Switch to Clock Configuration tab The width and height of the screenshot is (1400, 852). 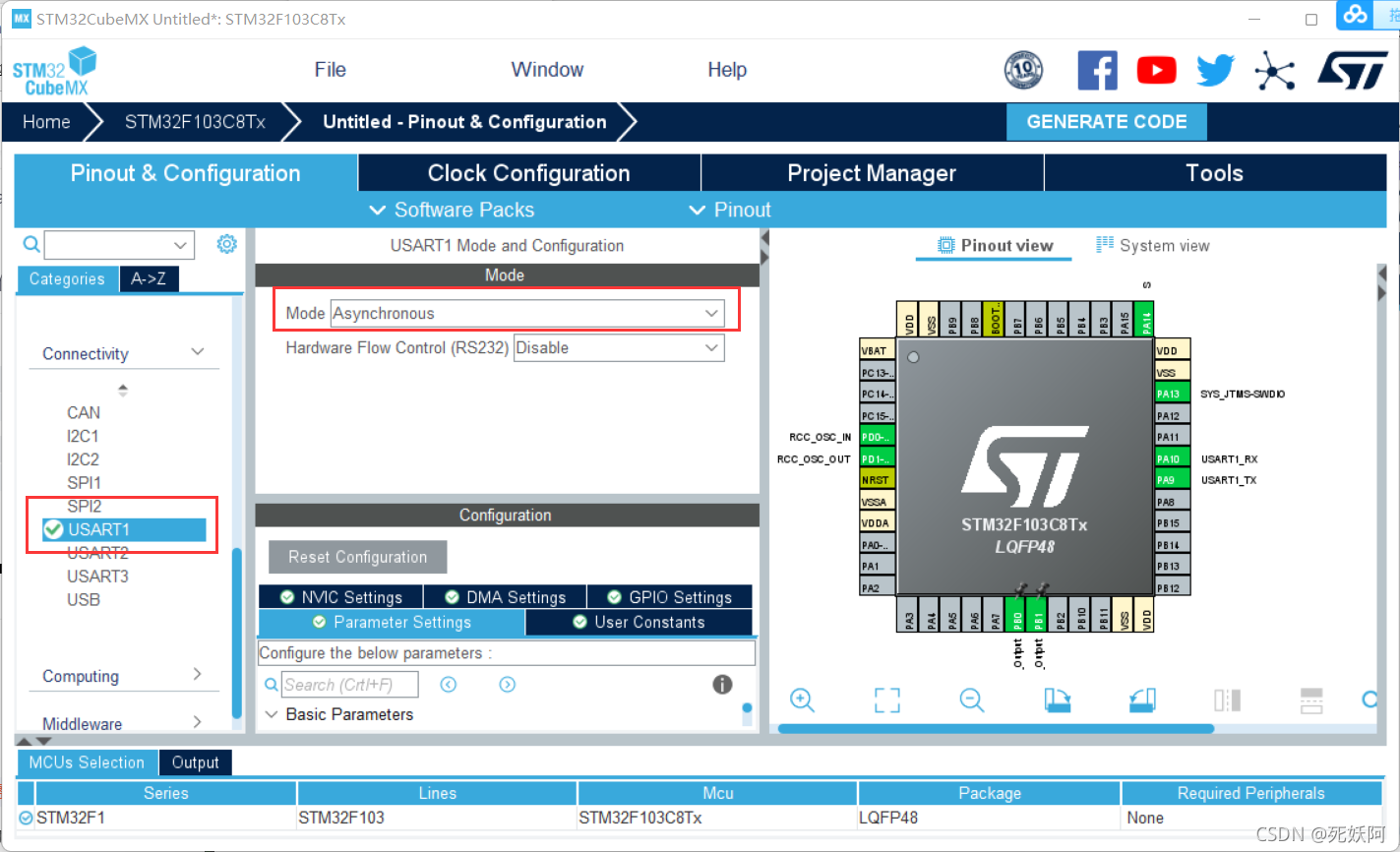coord(529,173)
